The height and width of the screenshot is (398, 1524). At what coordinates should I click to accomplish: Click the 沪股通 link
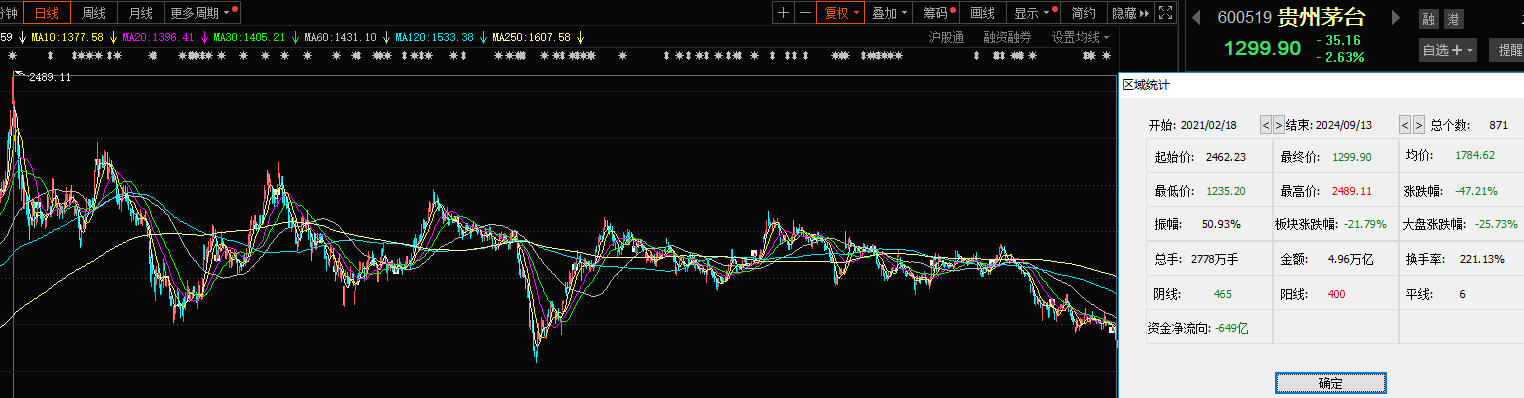(945, 37)
